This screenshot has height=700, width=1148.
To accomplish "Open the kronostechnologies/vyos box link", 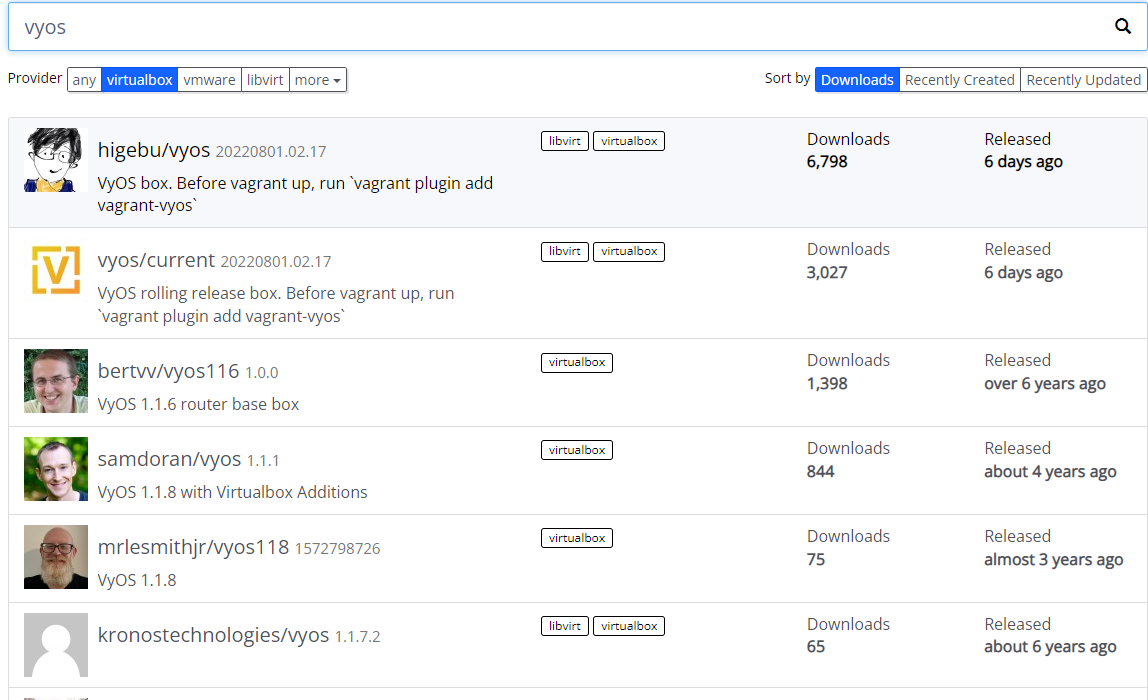I will point(213,635).
